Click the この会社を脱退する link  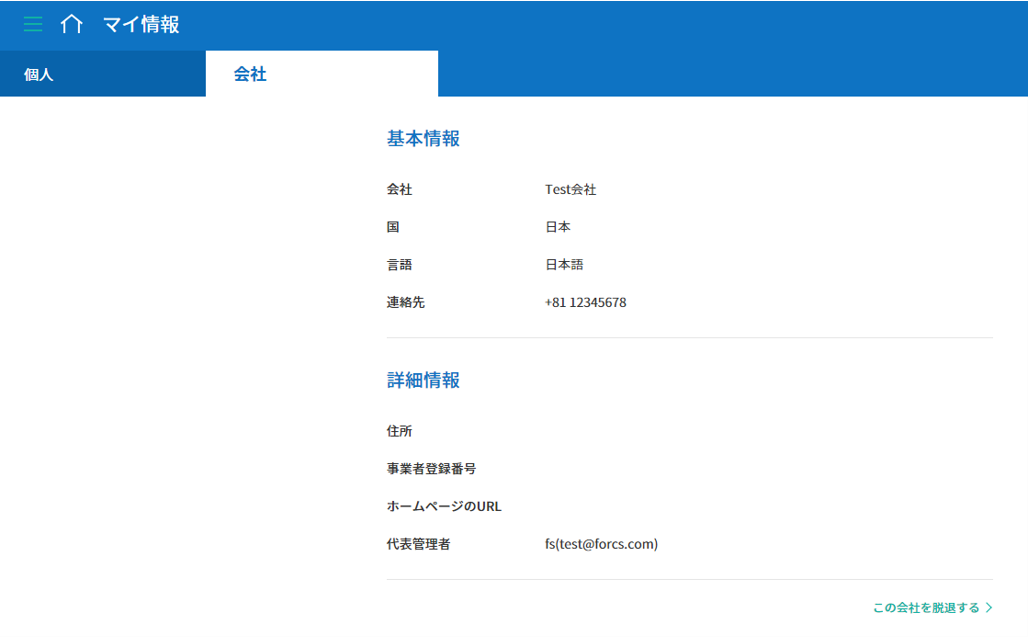[x=926, y=608]
